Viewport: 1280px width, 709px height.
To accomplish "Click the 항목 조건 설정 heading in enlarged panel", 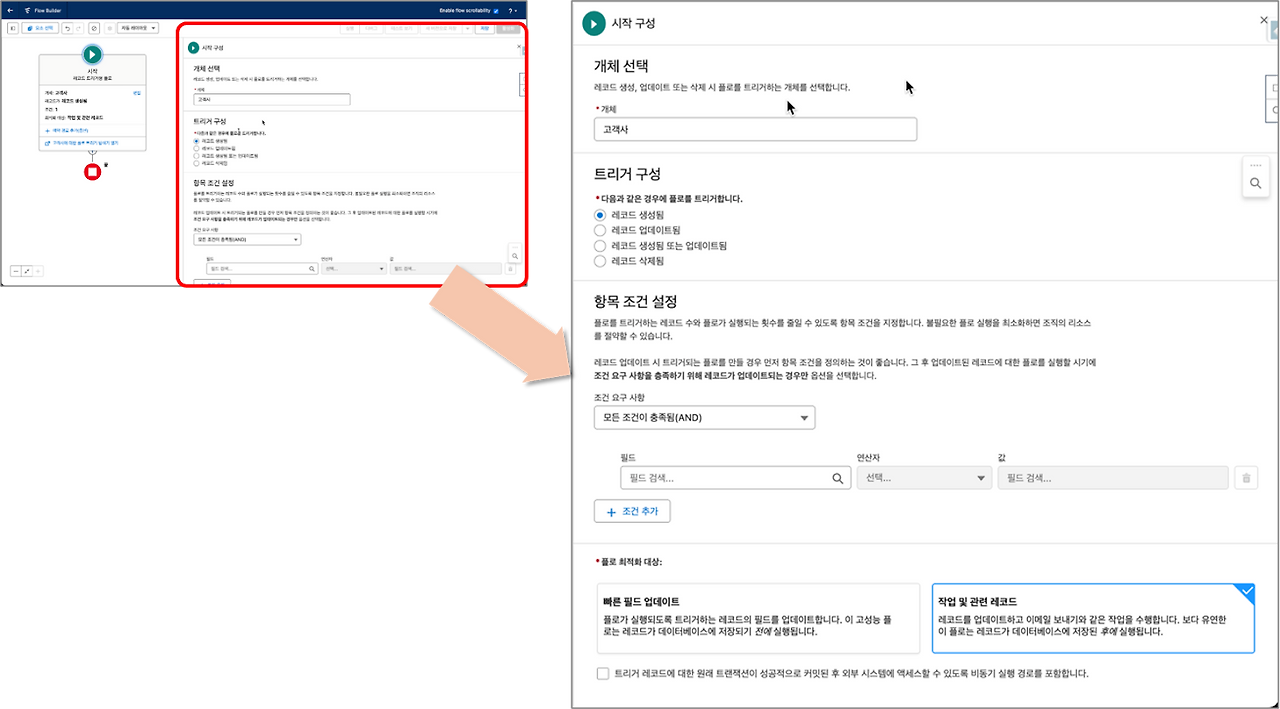I will [x=636, y=301].
